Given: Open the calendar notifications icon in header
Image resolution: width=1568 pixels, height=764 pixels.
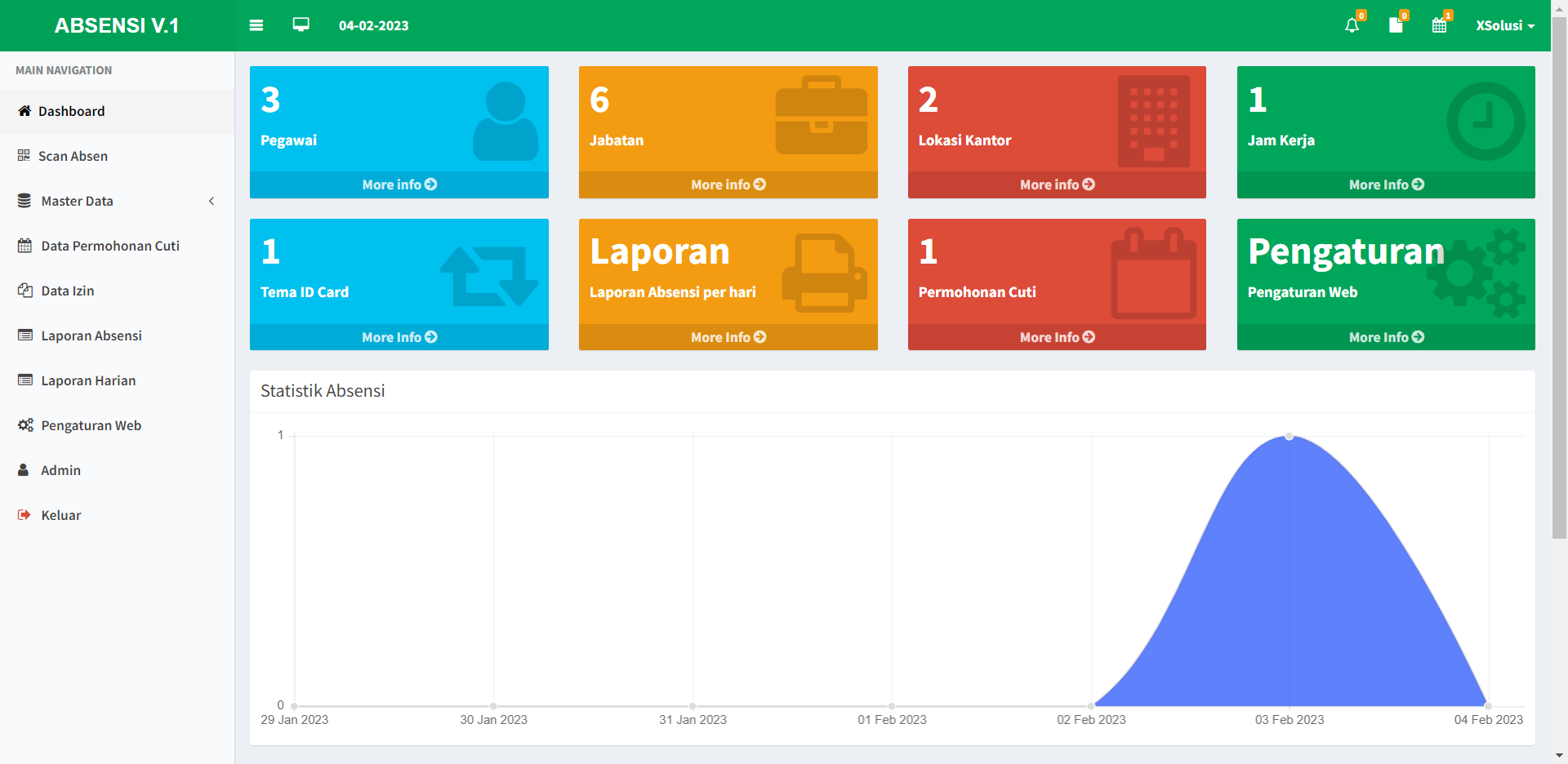Looking at the screenshot, I should [x=1439, y=25].
